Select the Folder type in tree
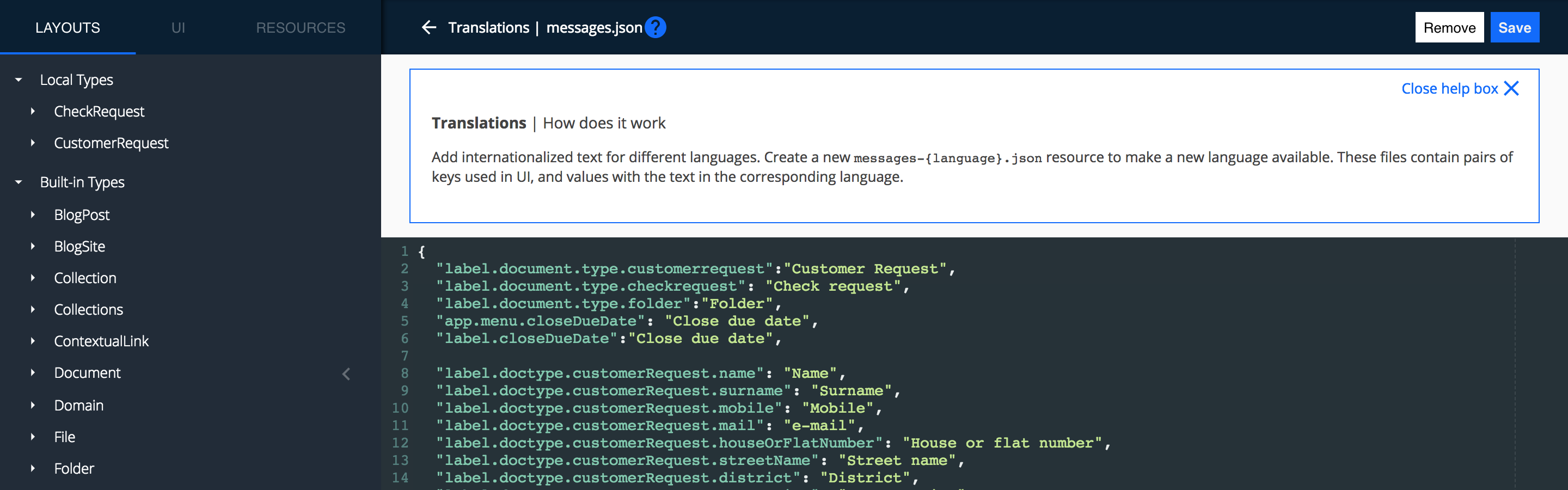This screenshot has height=490, width=1568. (x=73, y=469)
